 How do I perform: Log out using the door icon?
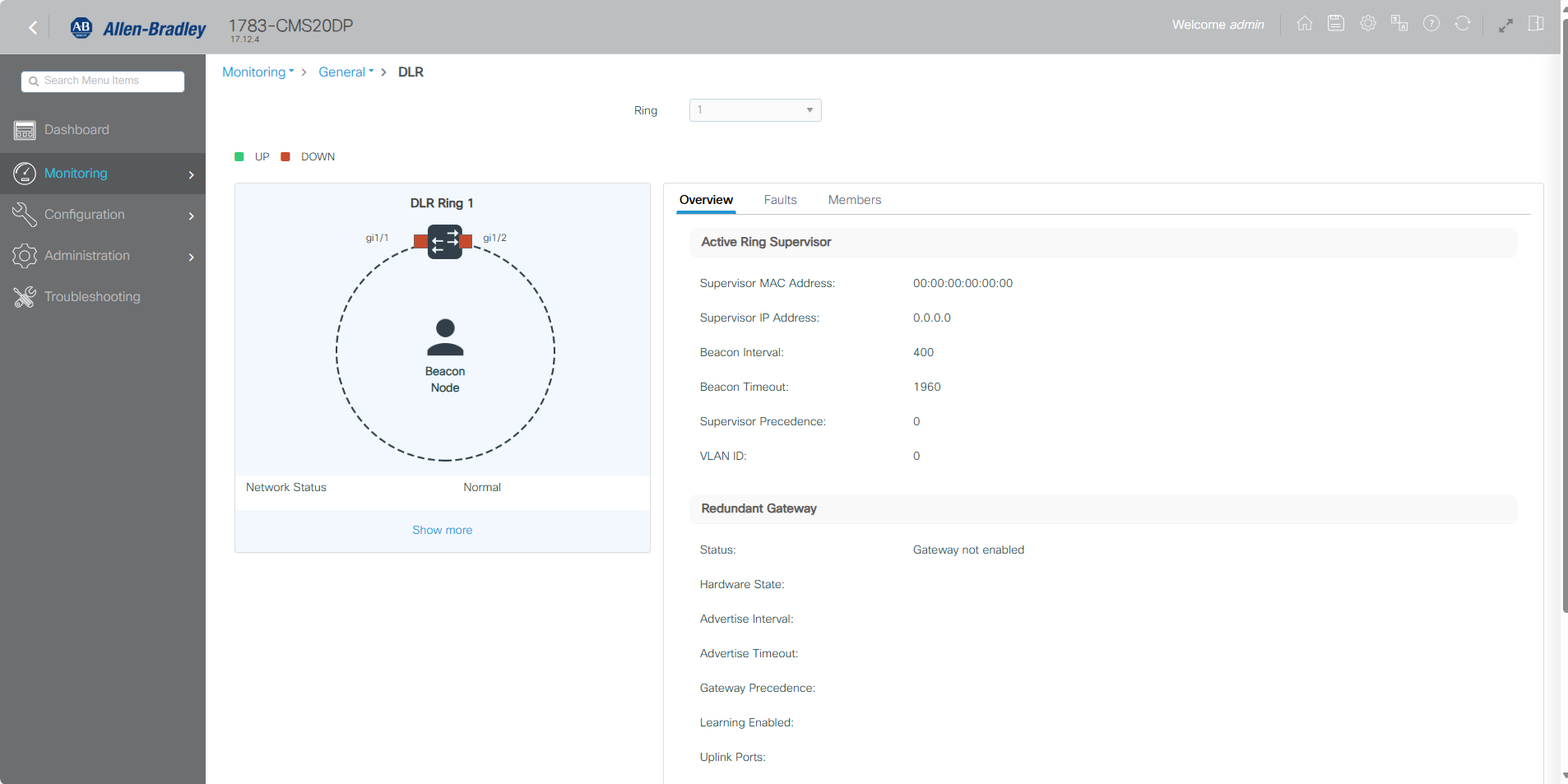1536,24
